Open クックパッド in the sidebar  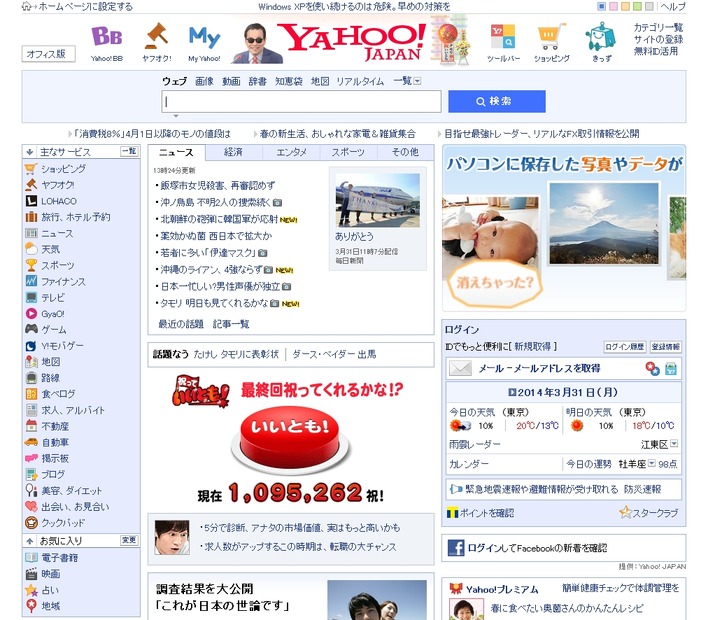coord(63,522)
